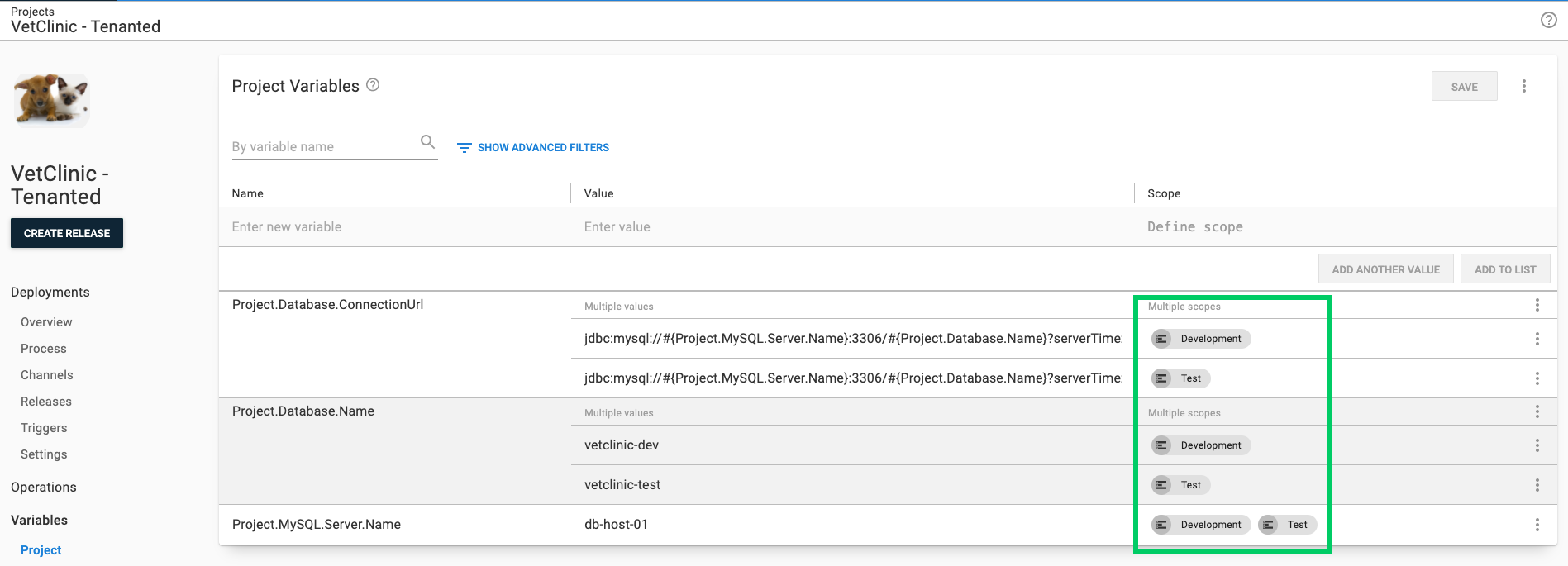
Task: Open overflow menu next to Save button
Action: (1524, 86)
